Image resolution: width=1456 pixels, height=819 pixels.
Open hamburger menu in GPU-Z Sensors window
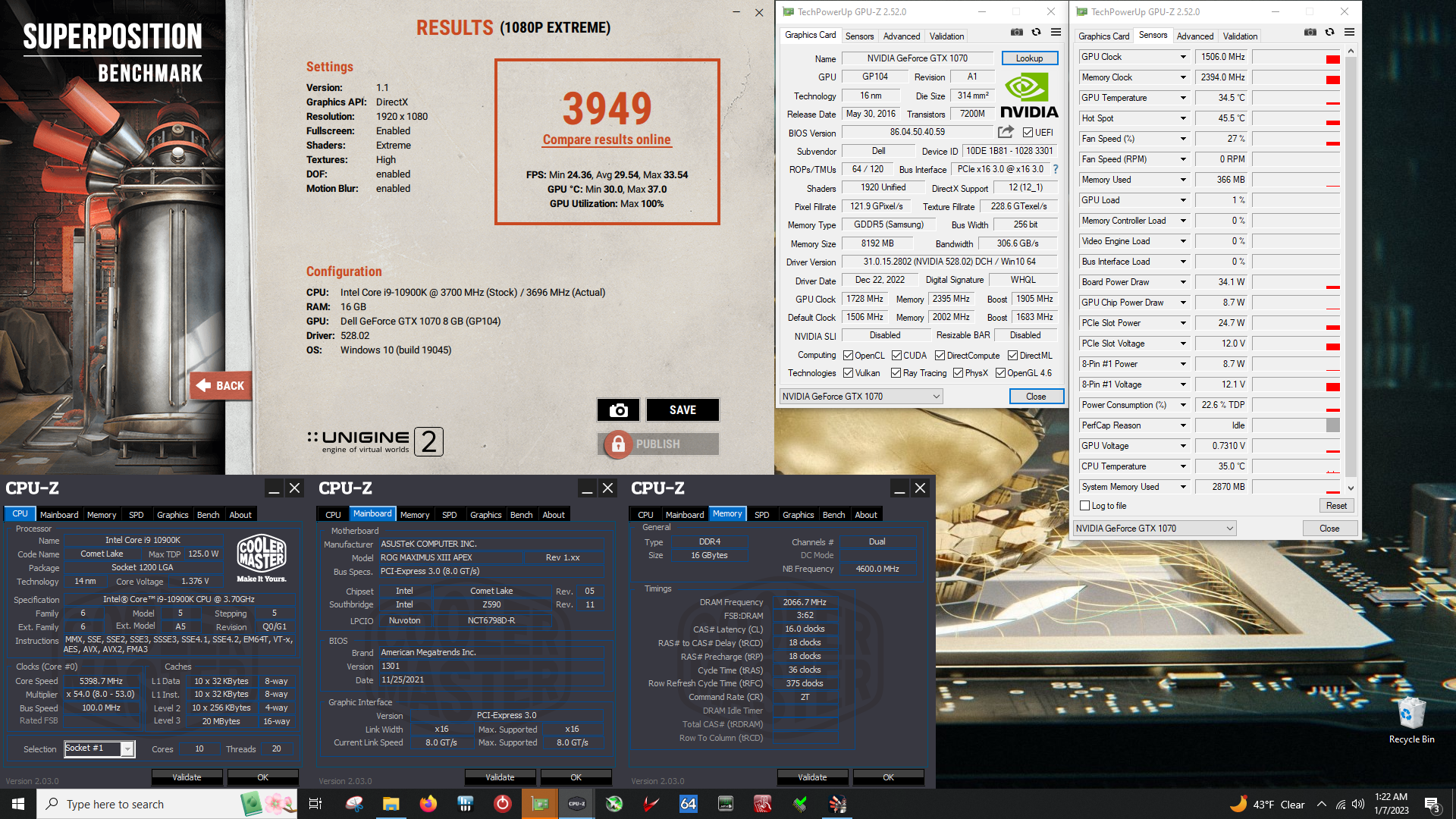coord(1349,33)
